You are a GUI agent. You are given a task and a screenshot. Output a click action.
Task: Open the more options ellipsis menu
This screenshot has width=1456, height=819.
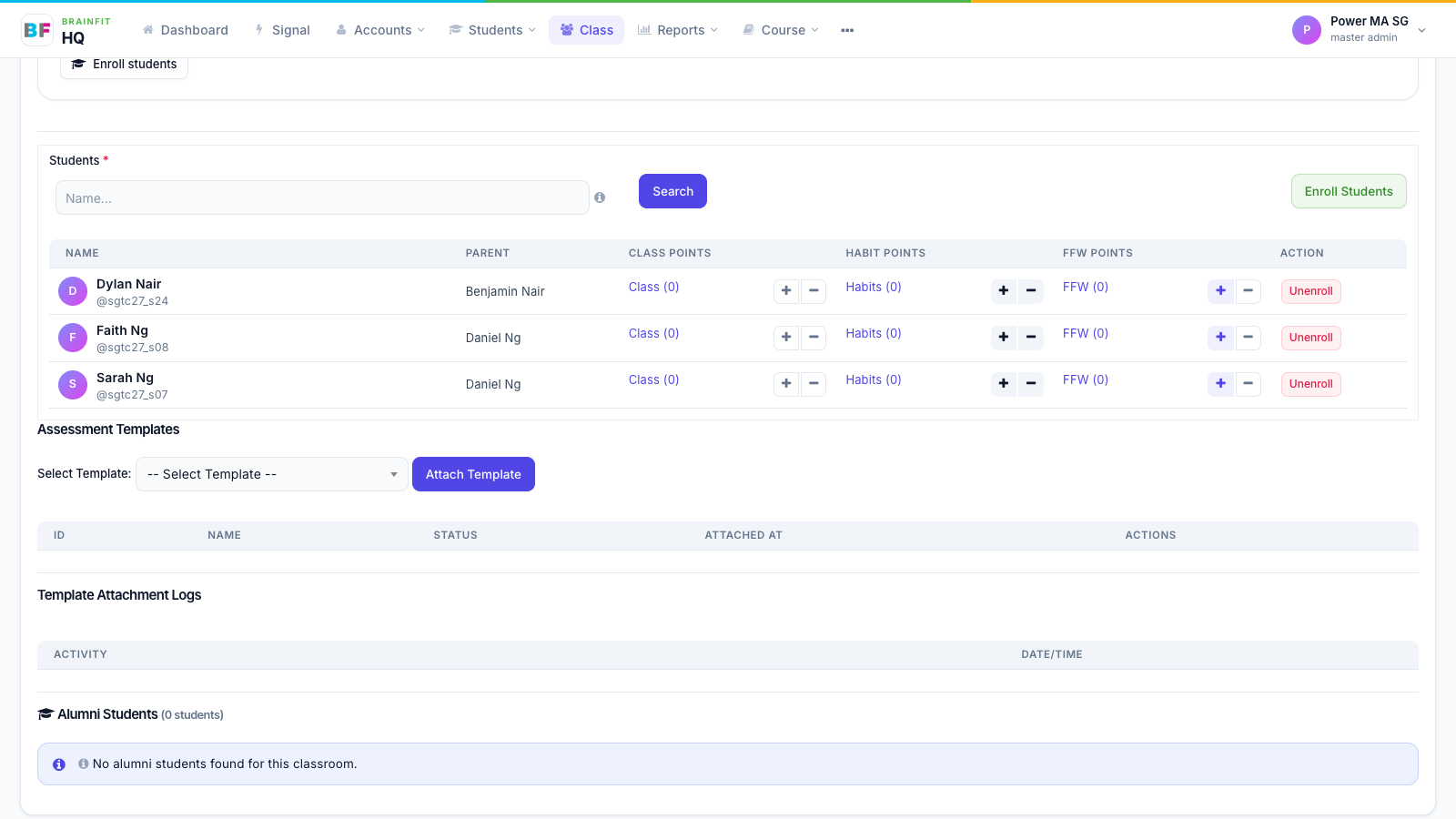point(847,30)
